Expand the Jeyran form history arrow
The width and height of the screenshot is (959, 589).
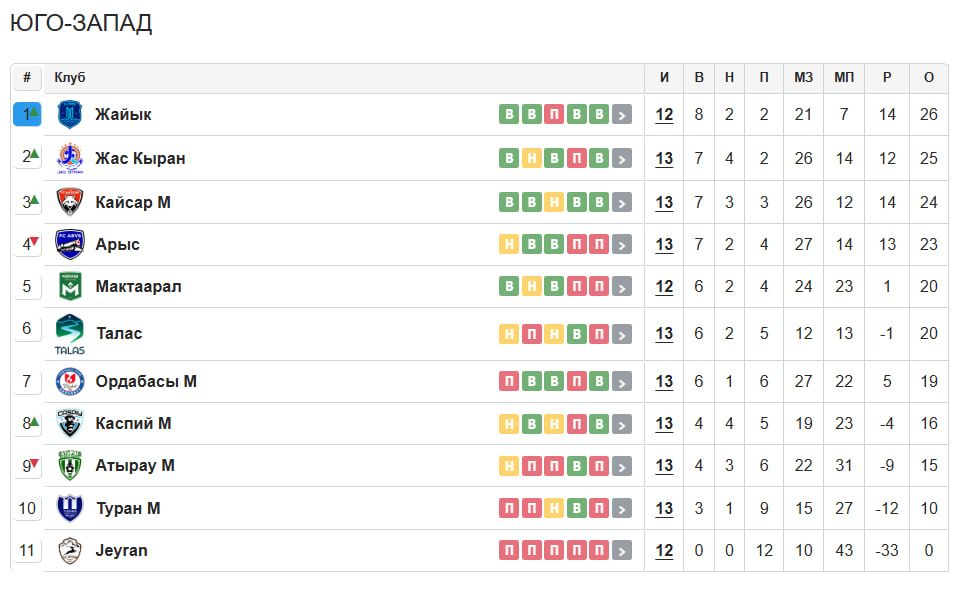click(621, 550)
